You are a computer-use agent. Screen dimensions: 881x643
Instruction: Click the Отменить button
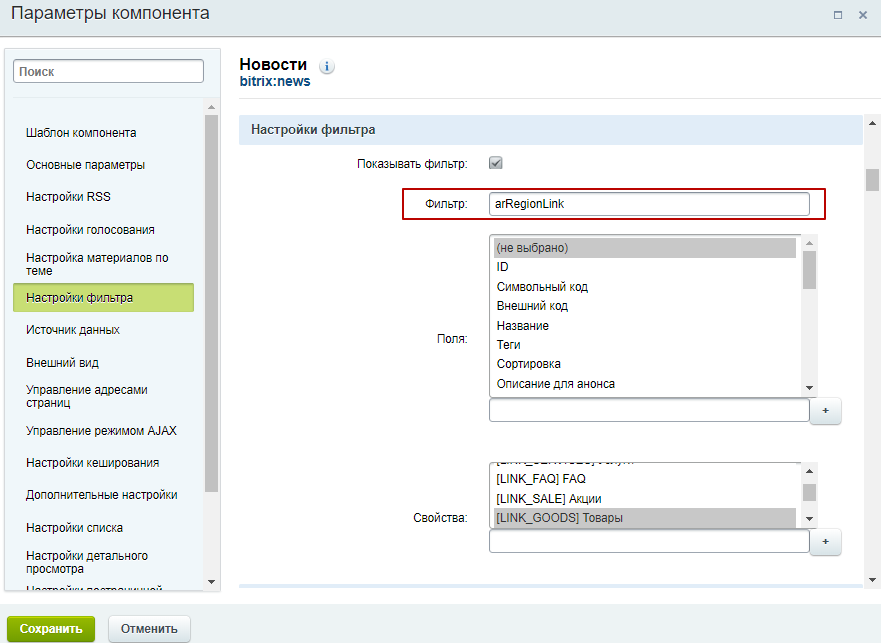(149, 628)
